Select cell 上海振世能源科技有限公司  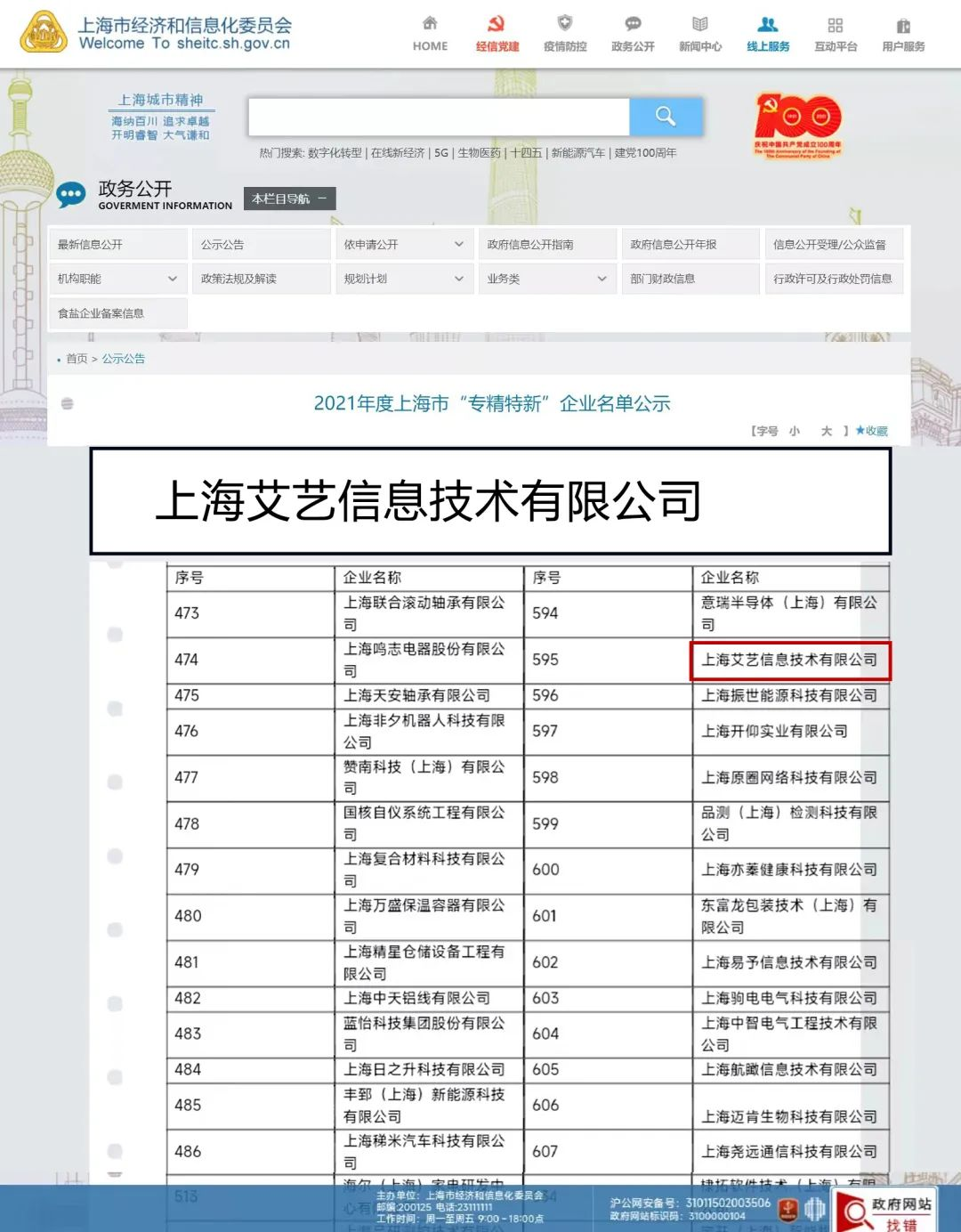click(x=790, y=695)
